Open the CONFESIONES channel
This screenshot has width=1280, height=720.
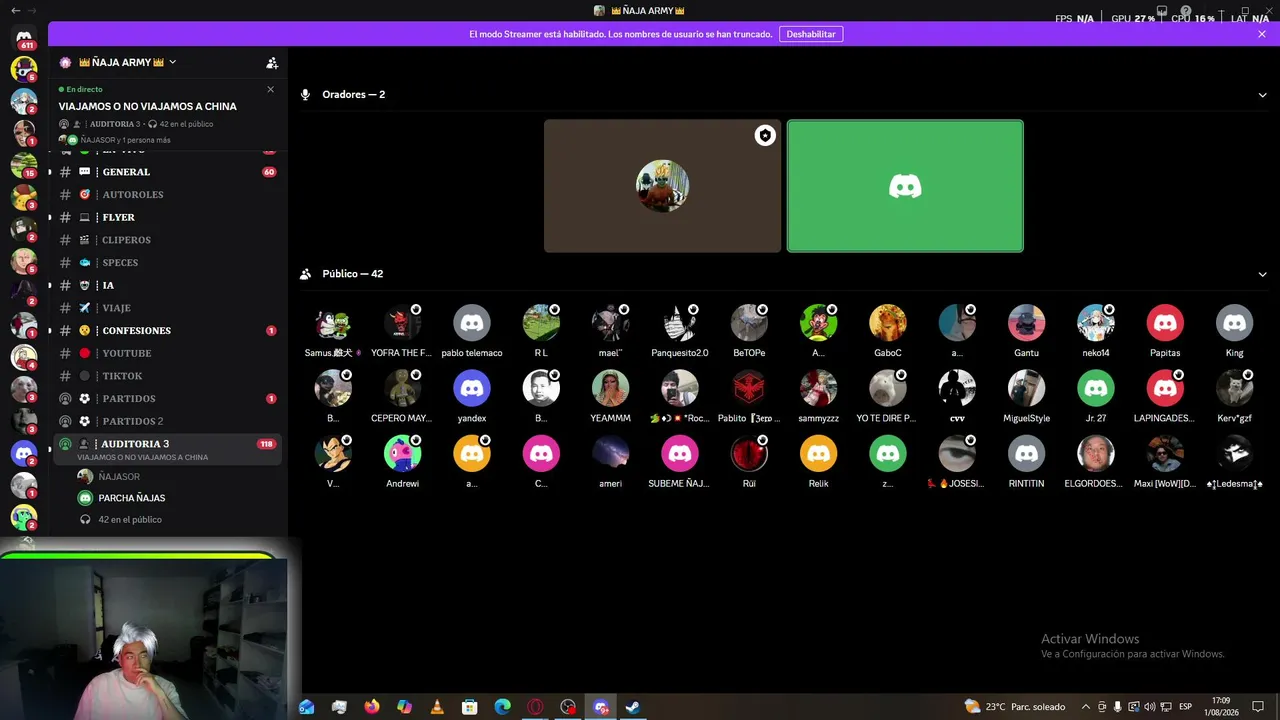click(167, 331)
